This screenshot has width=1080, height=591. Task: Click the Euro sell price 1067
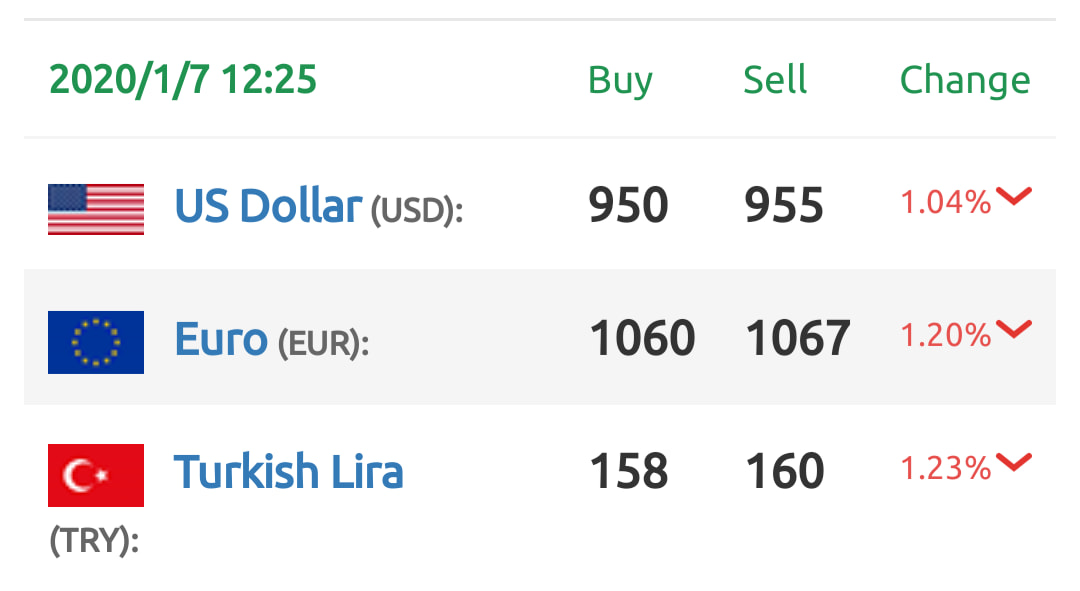click(x=798, y=338)
